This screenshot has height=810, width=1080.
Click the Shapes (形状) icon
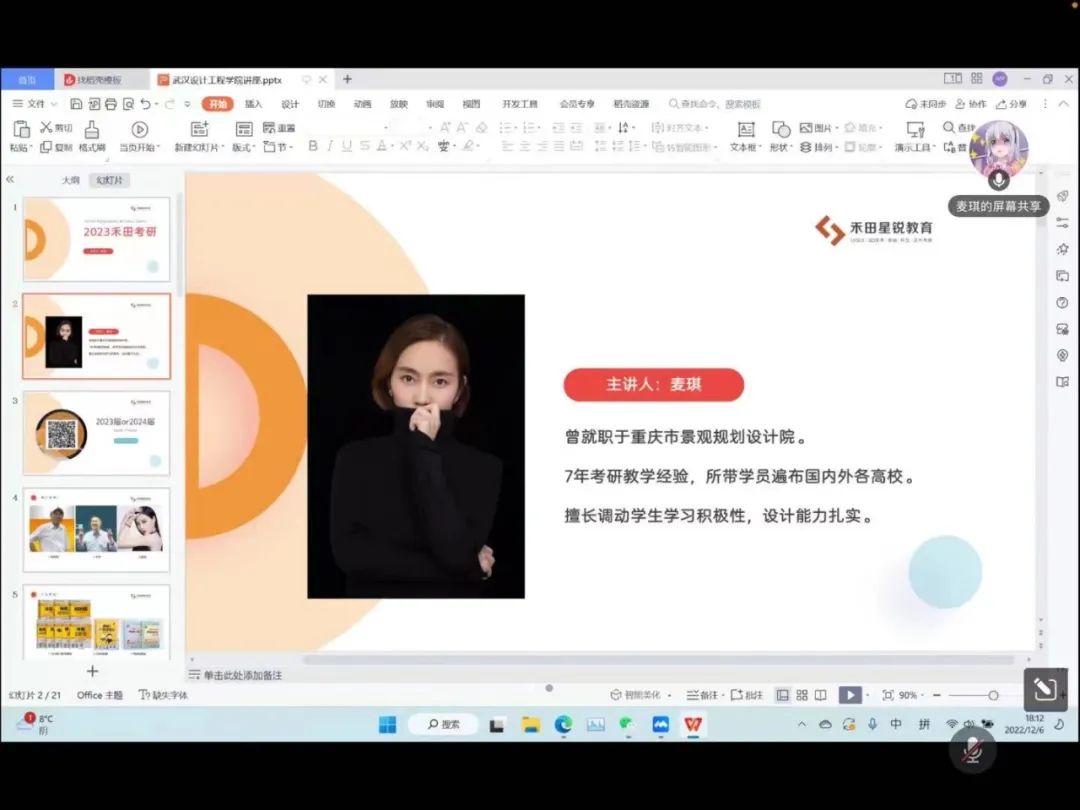pyautogui.click(x=780, y=129)
